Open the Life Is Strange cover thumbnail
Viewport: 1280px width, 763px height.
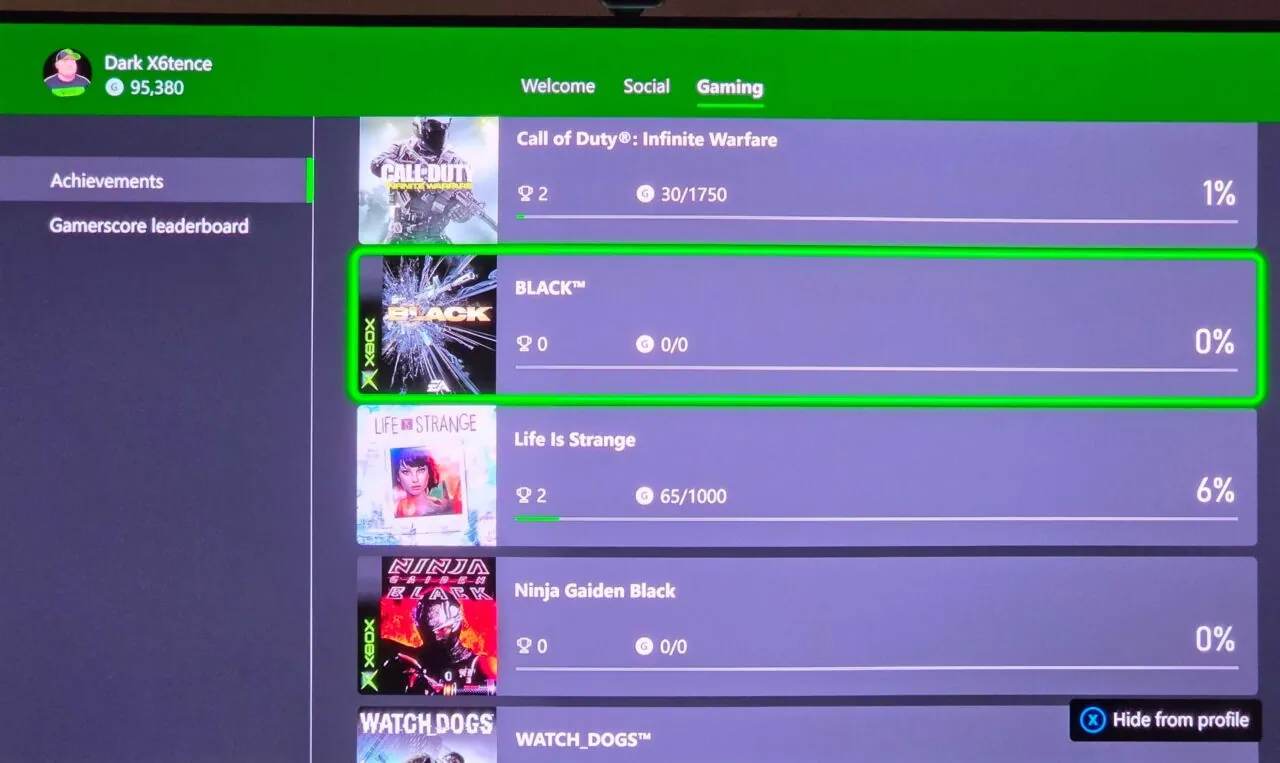(427, 476)
